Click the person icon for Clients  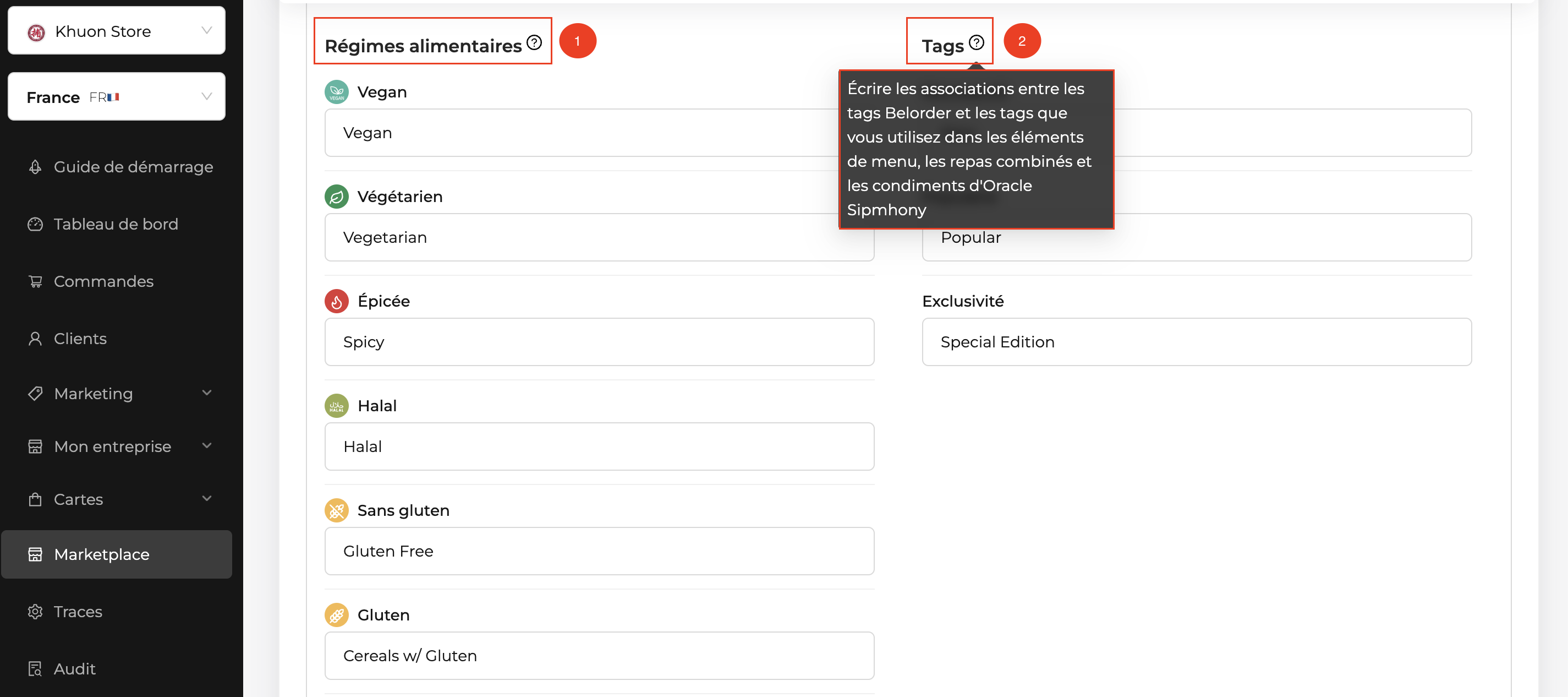[x=35, y=339]
